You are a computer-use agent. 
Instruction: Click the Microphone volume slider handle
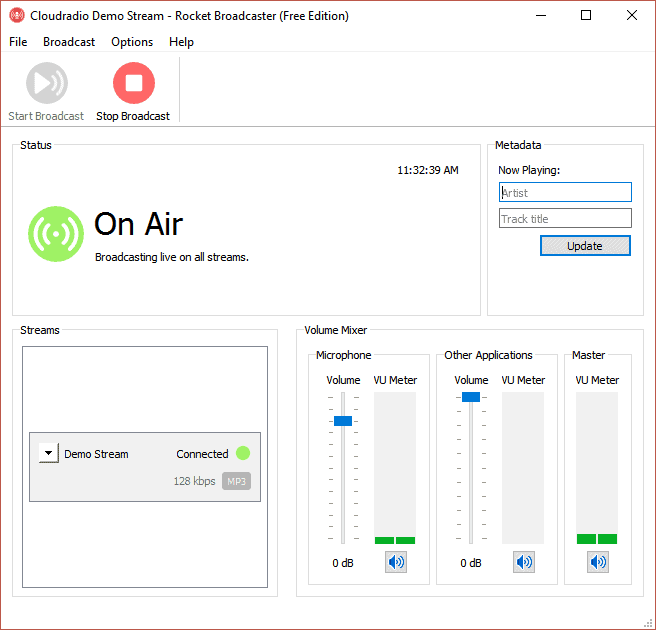[x=343, y=421]
